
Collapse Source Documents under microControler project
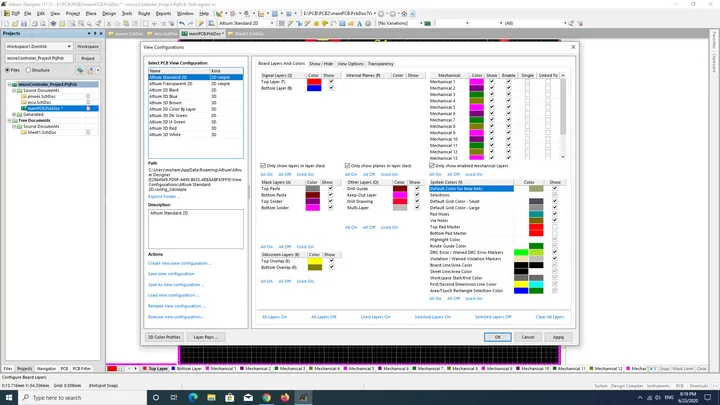14,90
